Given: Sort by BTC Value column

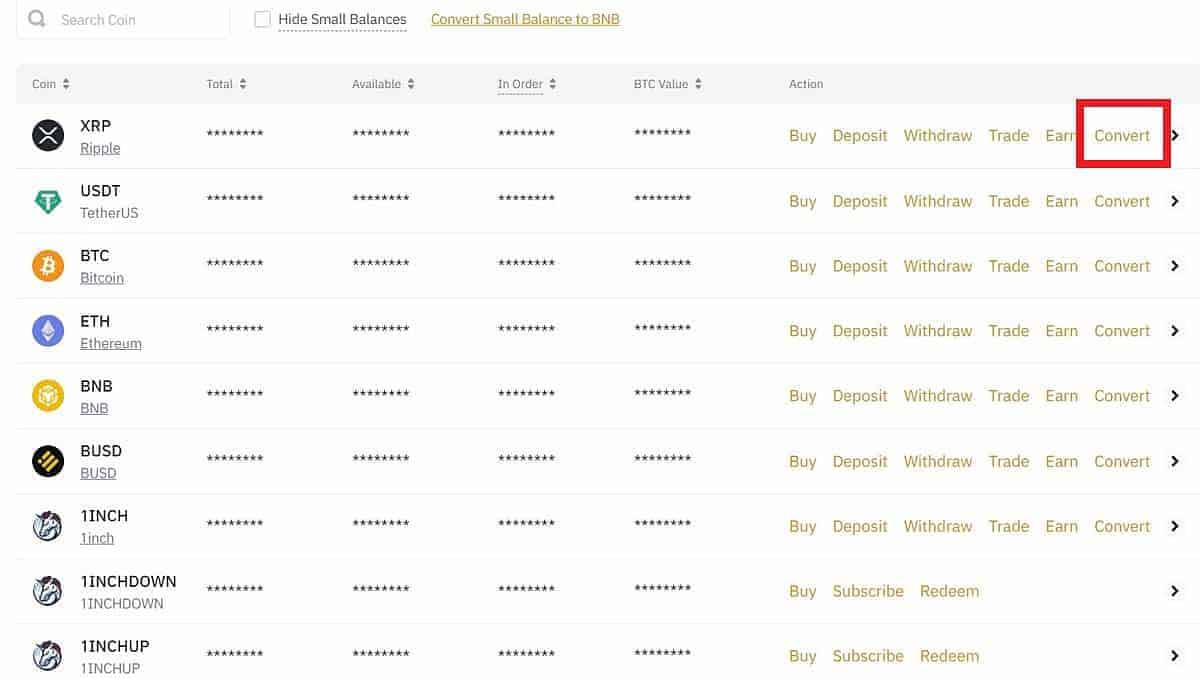Looking at the screenshot, I should [x=698, y=84].
